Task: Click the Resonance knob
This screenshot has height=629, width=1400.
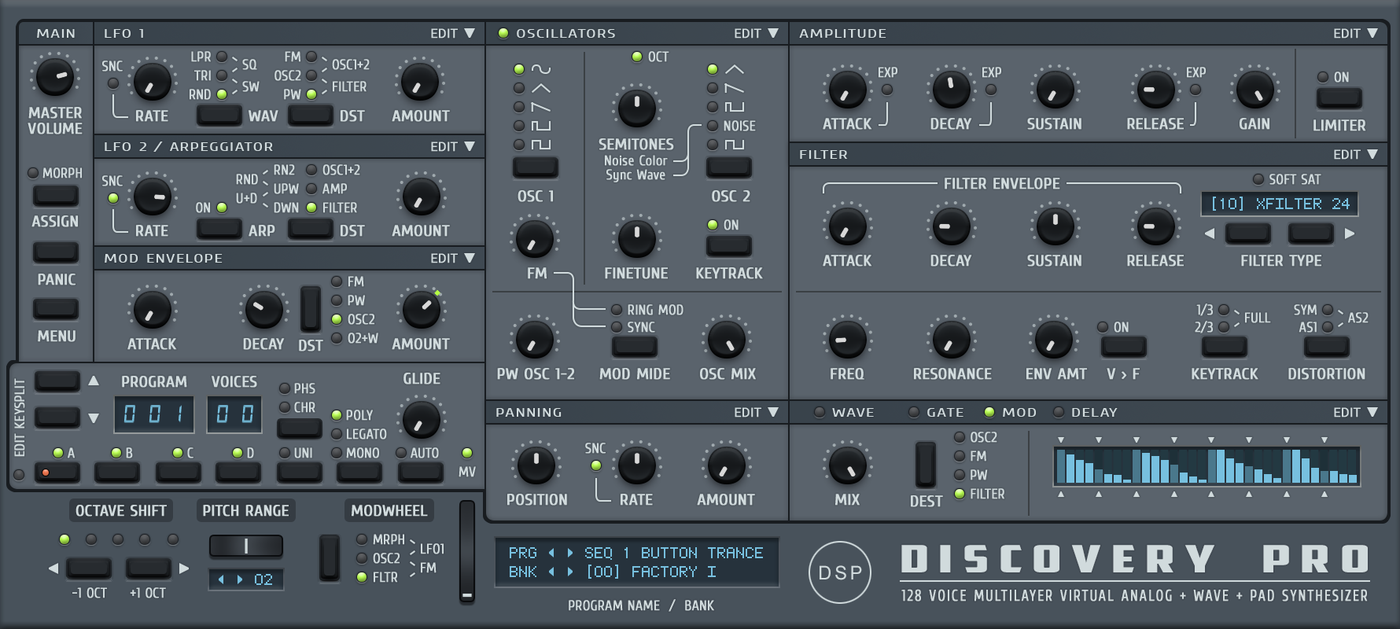Action: [951, 339]
